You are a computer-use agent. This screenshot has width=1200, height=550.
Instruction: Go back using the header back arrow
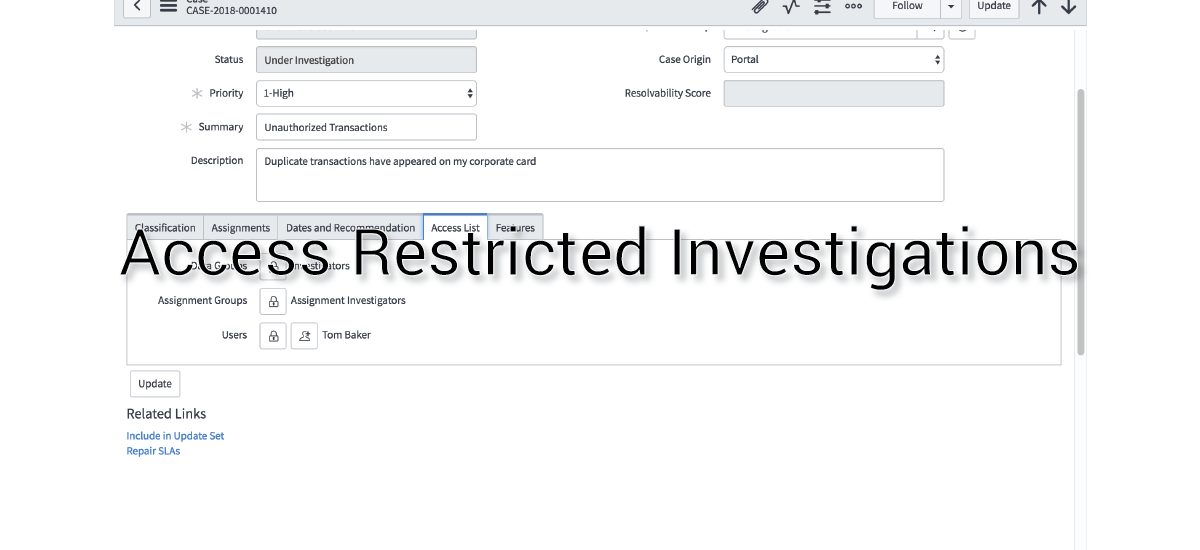[x=137, y=6]
